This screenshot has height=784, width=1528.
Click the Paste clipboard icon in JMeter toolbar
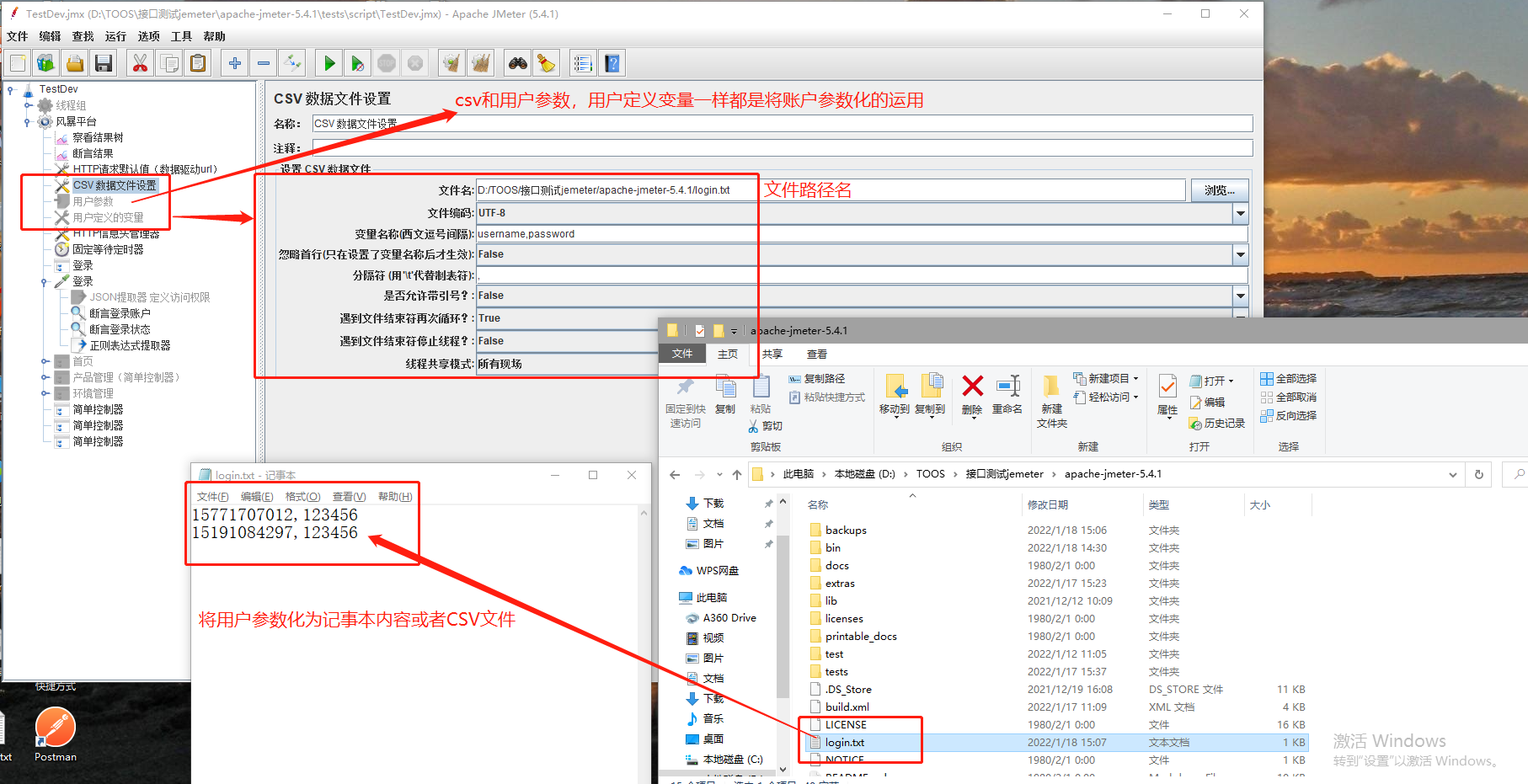(x=198, y=63)
